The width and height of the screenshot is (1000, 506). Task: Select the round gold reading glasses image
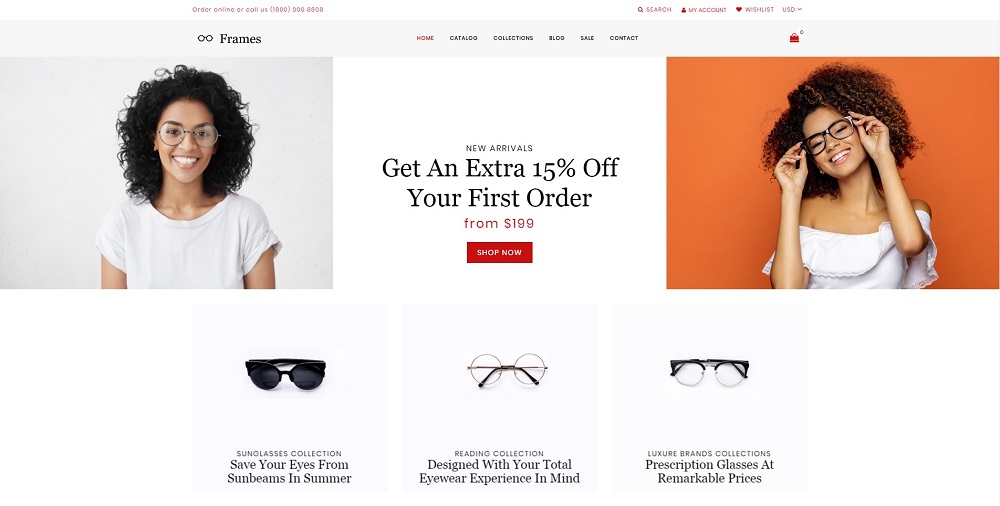(x=506, y=370)
